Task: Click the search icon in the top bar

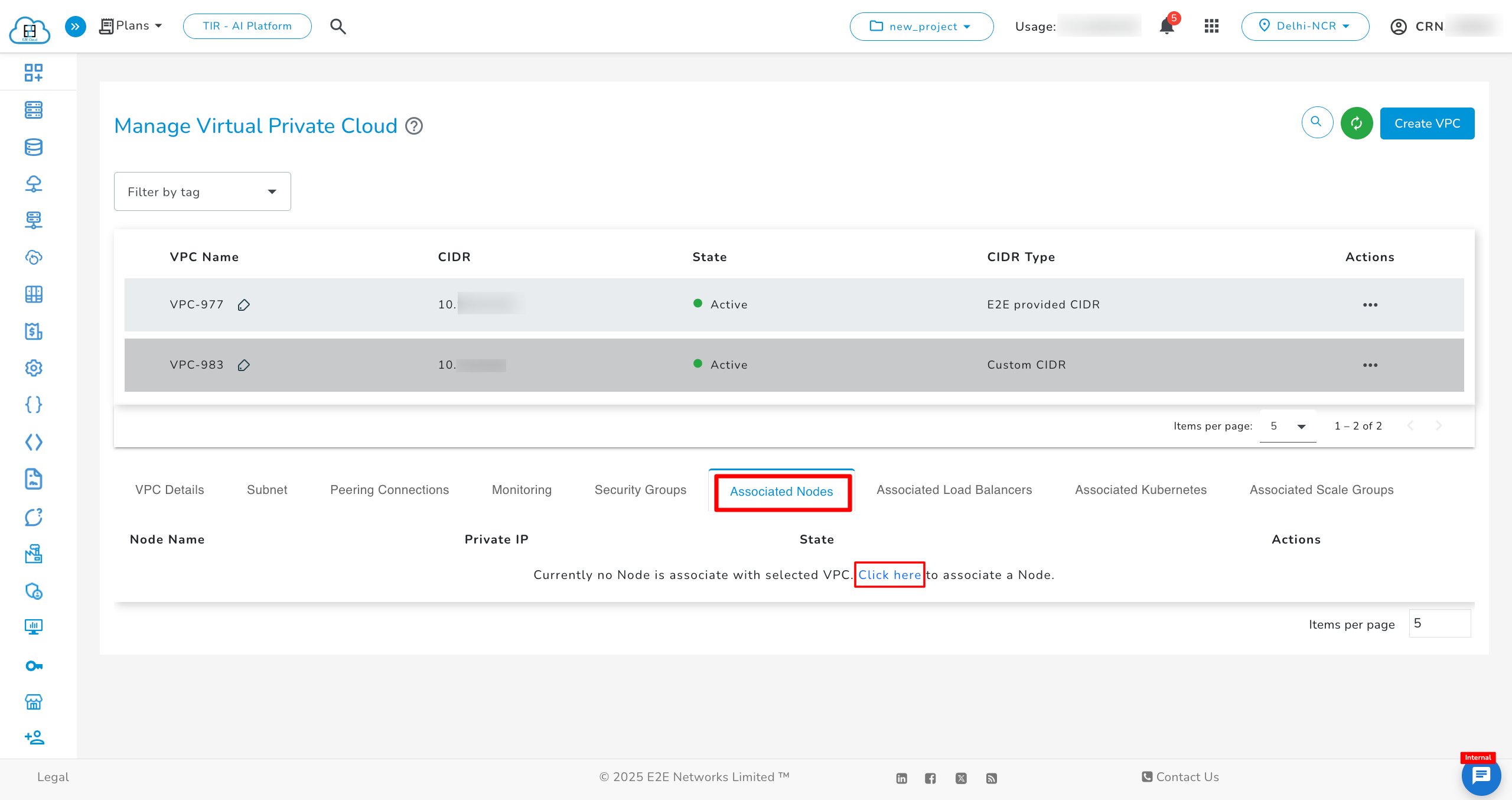Action: click(338, 26)
